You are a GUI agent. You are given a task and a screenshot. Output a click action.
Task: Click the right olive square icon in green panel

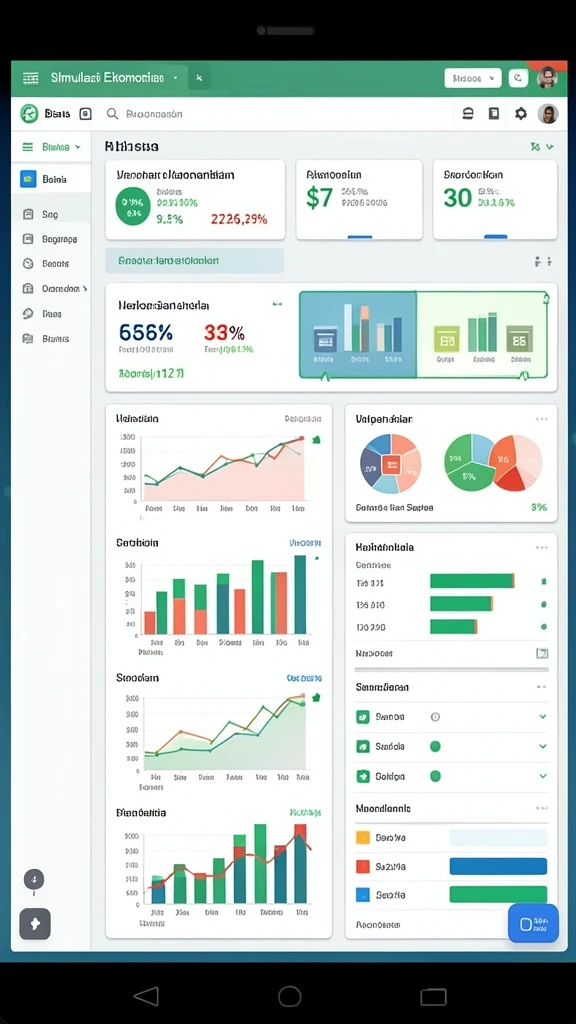(519, 339)
